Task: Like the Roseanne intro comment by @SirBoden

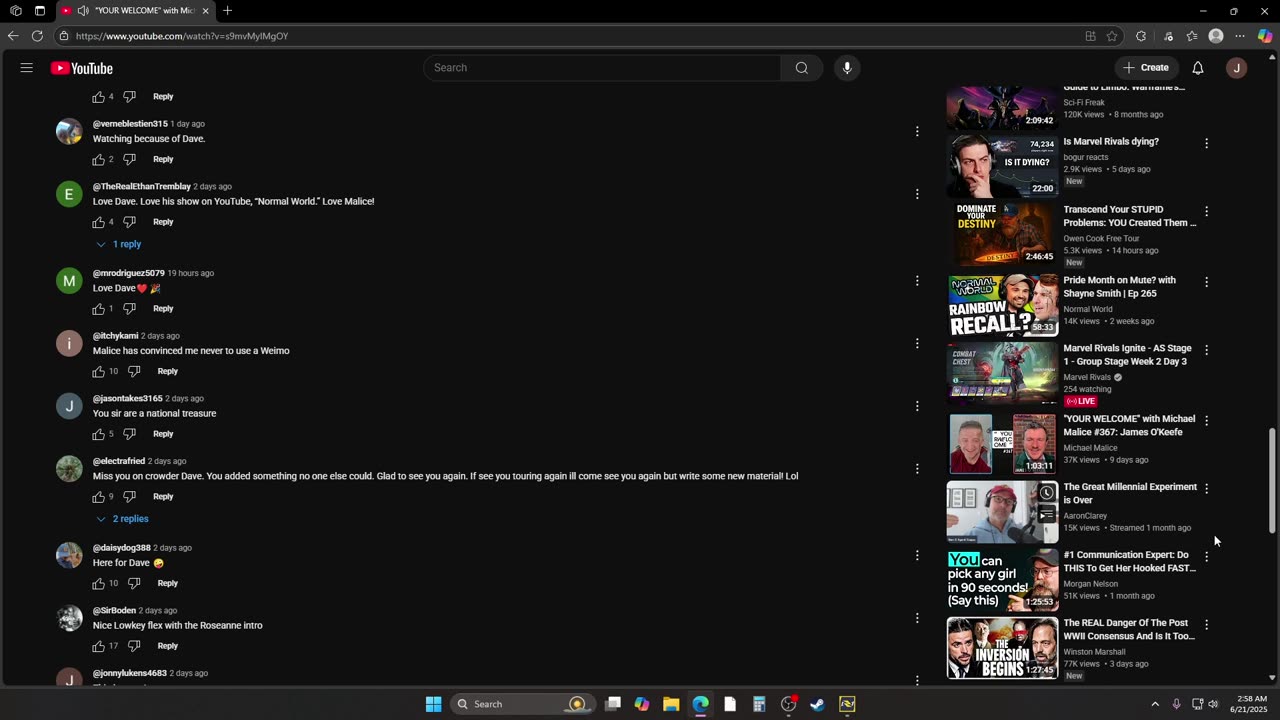Action: [99, 646]
